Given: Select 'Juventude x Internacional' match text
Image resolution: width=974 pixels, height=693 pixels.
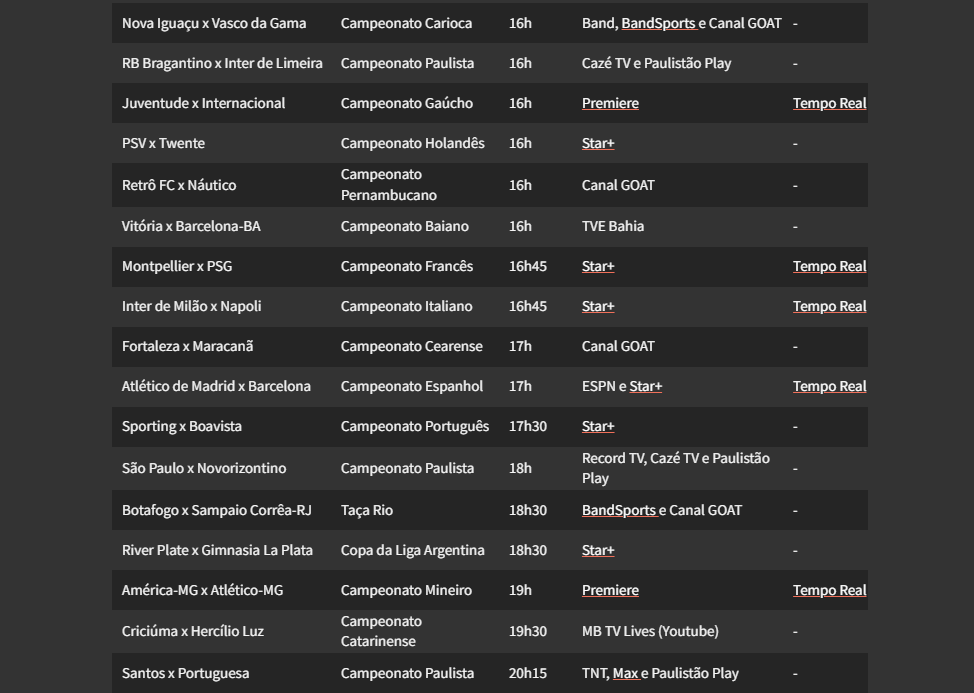Looking at the screenshot, I should (x=203, y=104).
